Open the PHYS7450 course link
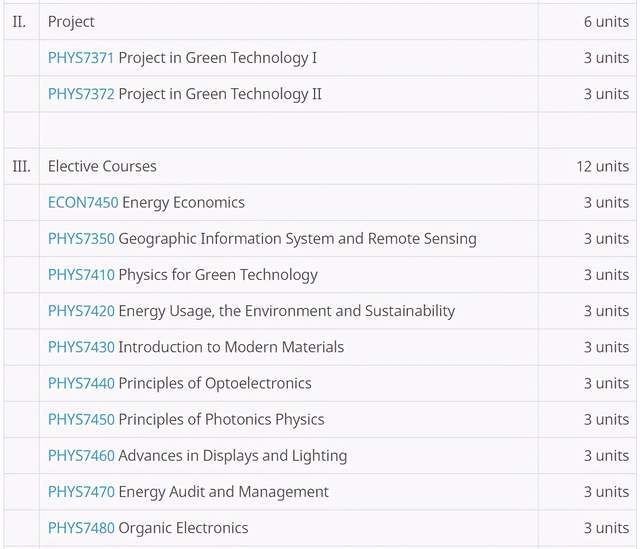 [x=81, y=420]
